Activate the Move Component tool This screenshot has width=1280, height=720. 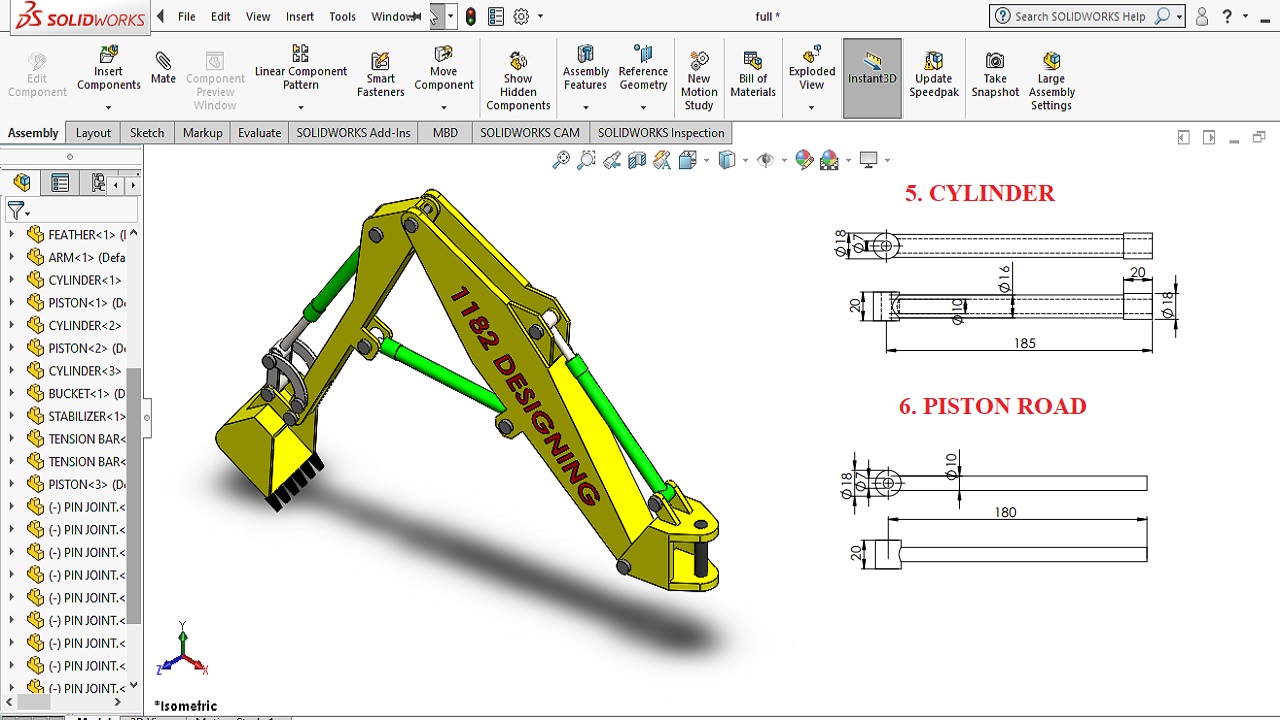coord(443,68)
